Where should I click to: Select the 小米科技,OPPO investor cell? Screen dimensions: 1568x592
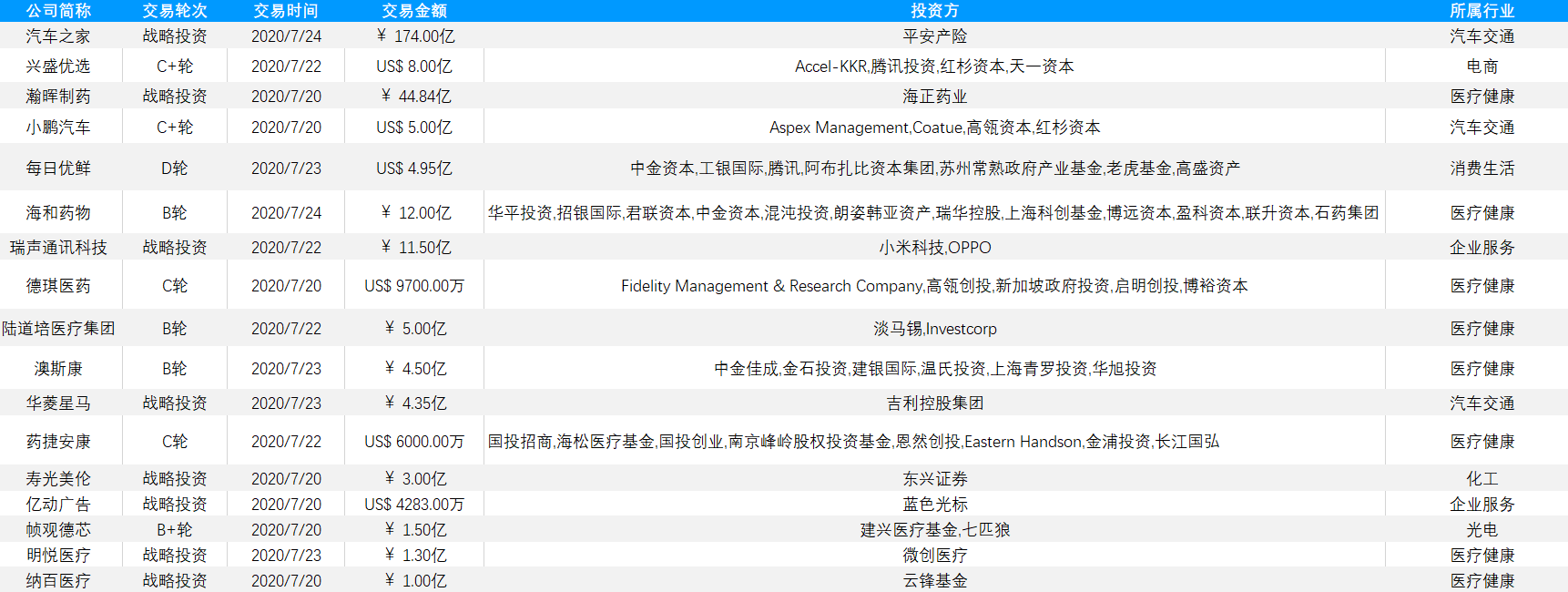(x=935, y=248)
